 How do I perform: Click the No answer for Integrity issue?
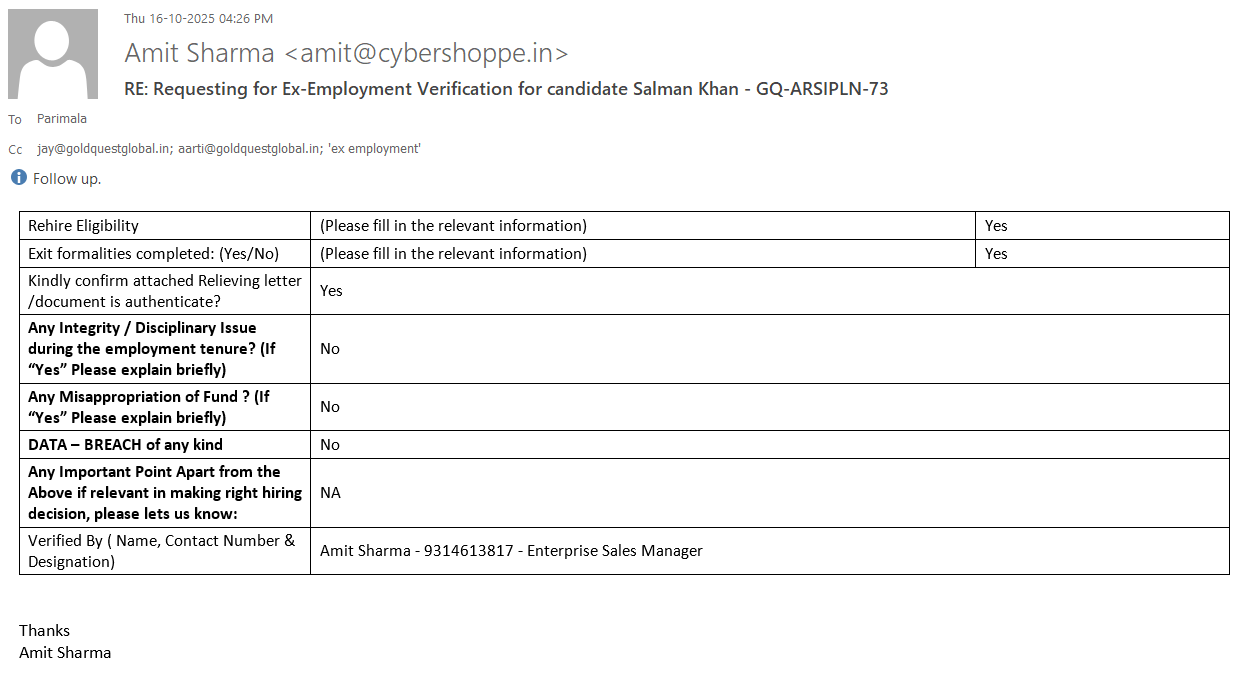(x=330, y=349)
